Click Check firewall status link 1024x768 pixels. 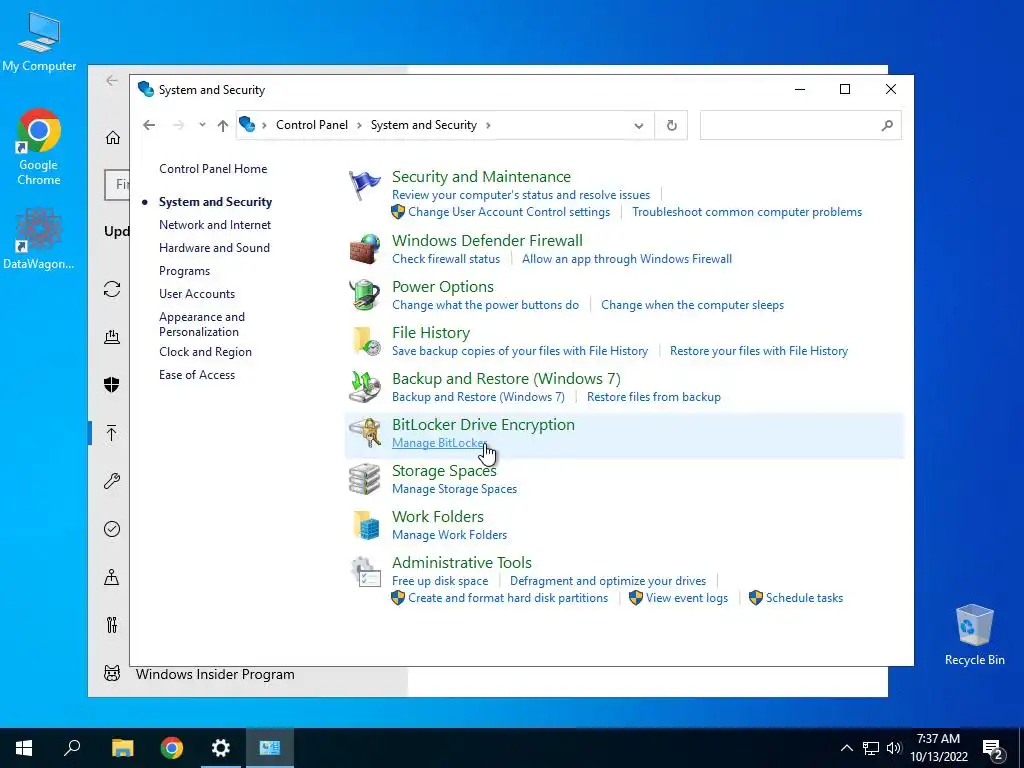point(446,259)
